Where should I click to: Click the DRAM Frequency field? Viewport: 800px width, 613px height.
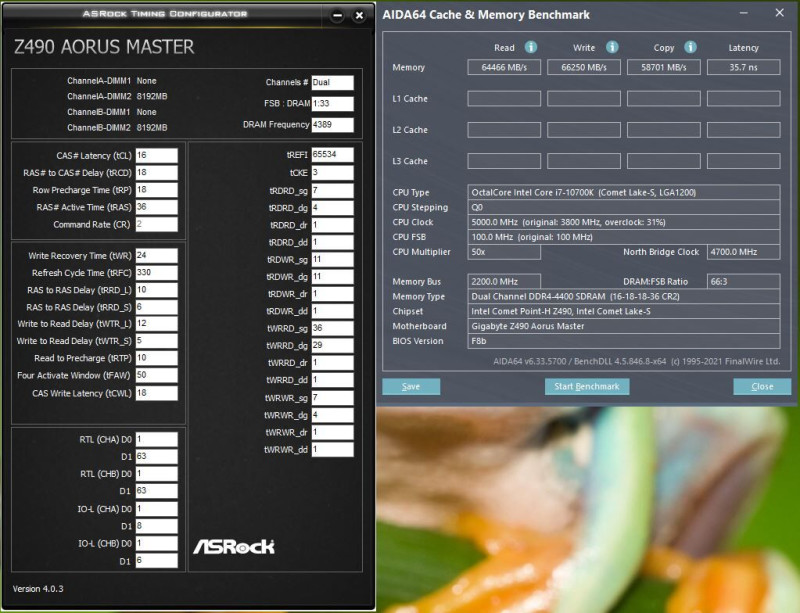coord(333,125)
